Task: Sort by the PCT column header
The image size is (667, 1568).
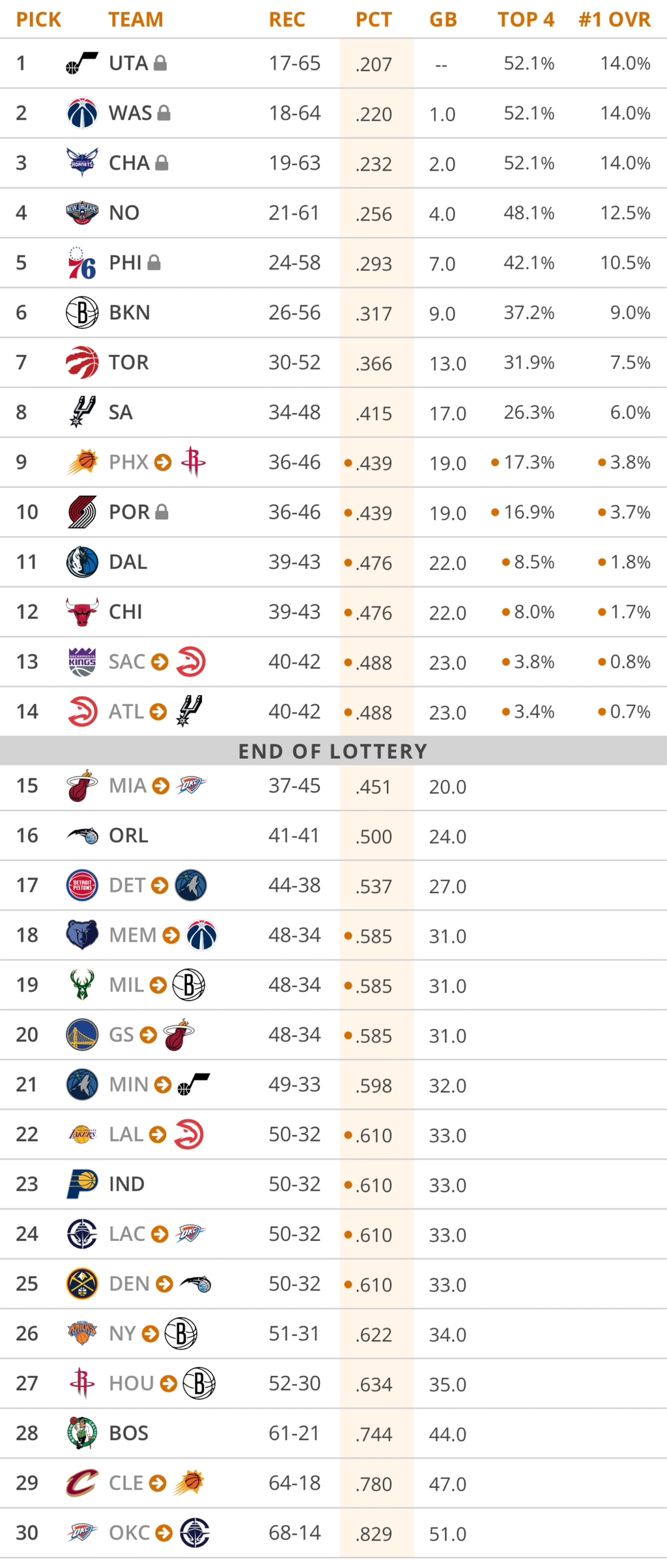Action: click(373, 20)
